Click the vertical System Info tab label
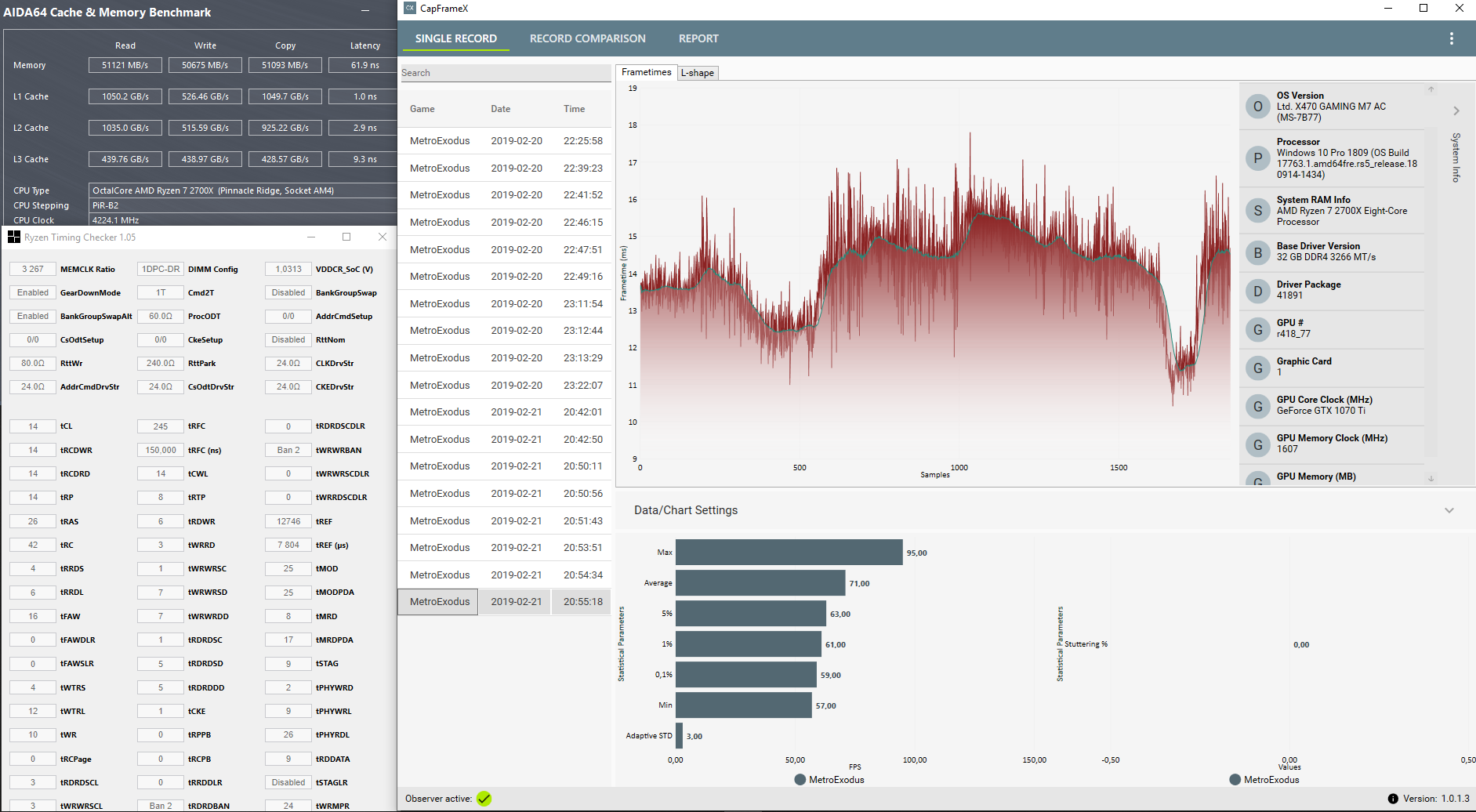Viewport: 1476px width, 812px height. (1456, 157)
